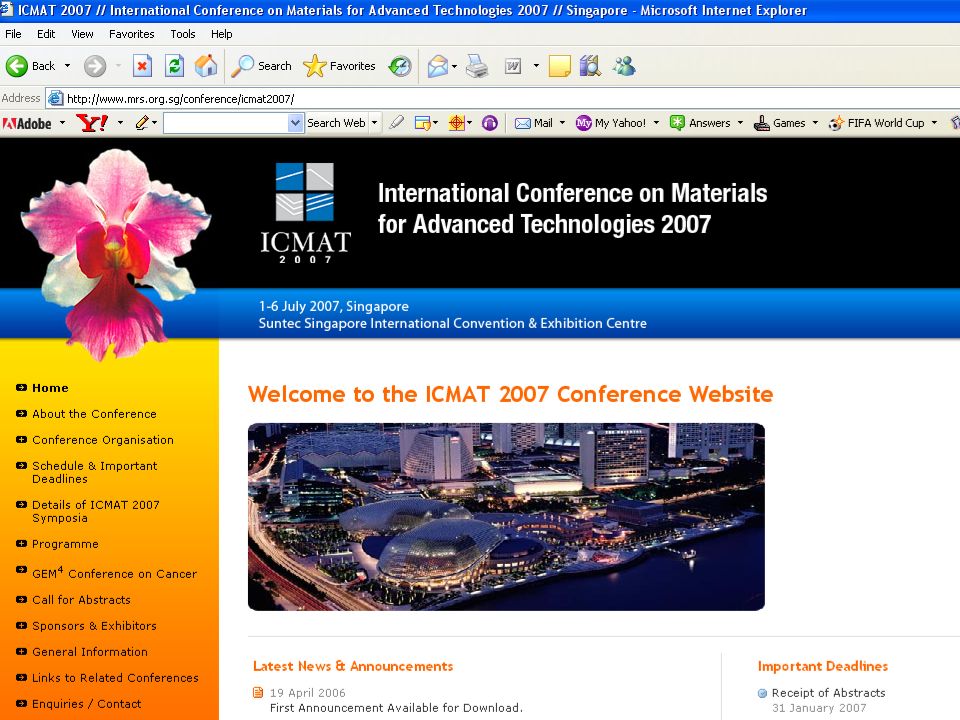Expand the Answers dropdown arrow

[x=740, y=123]
